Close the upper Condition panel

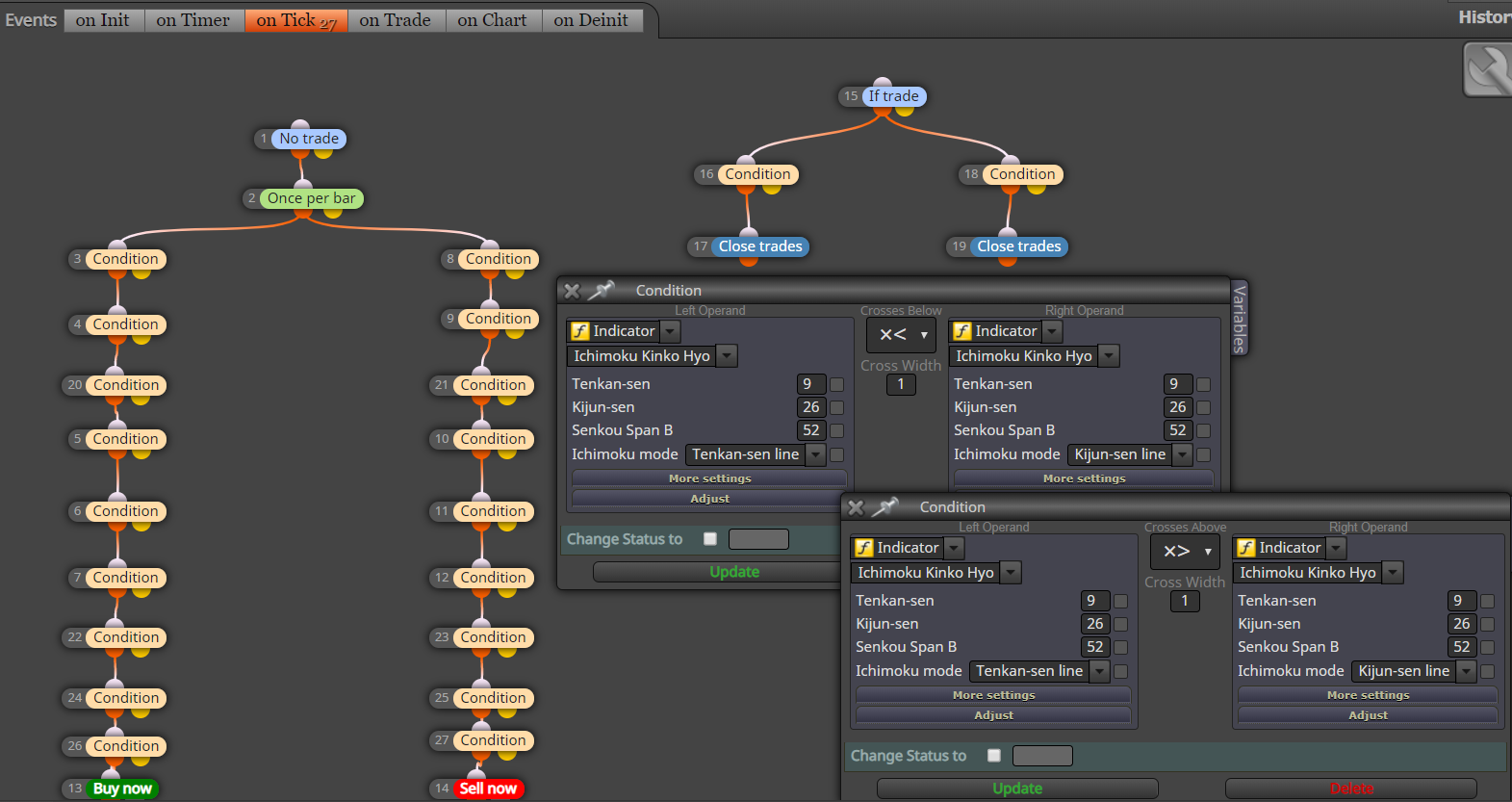tap(572, 291)
